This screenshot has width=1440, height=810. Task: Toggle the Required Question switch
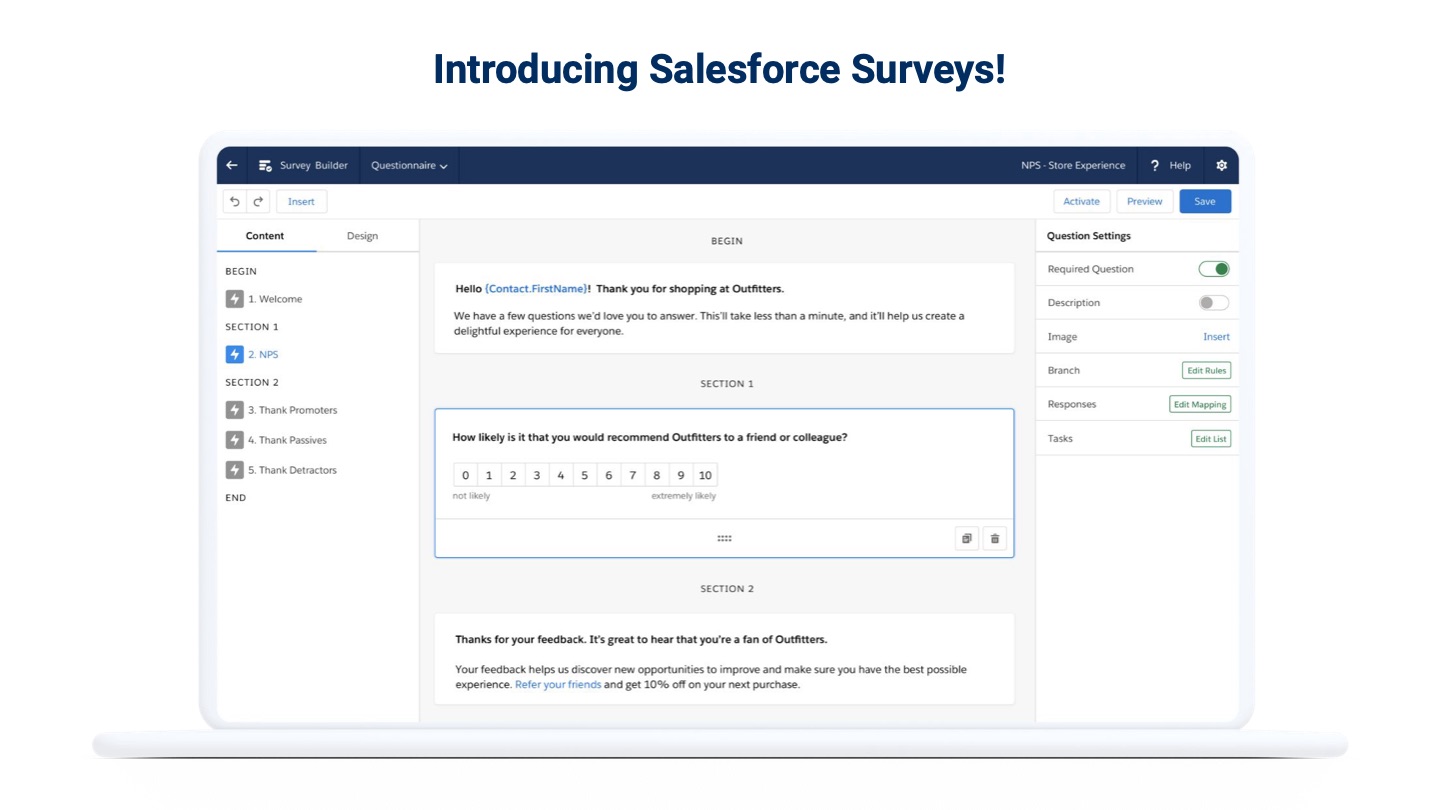click(x=1214, y=269)
